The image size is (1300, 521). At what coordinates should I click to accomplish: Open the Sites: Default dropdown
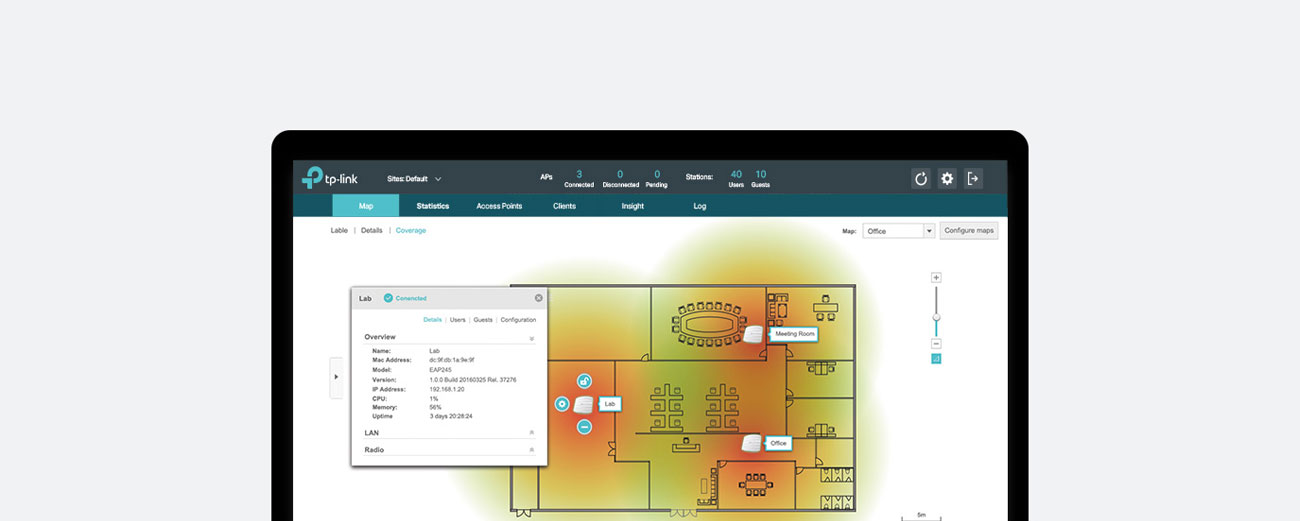[414, 179]
